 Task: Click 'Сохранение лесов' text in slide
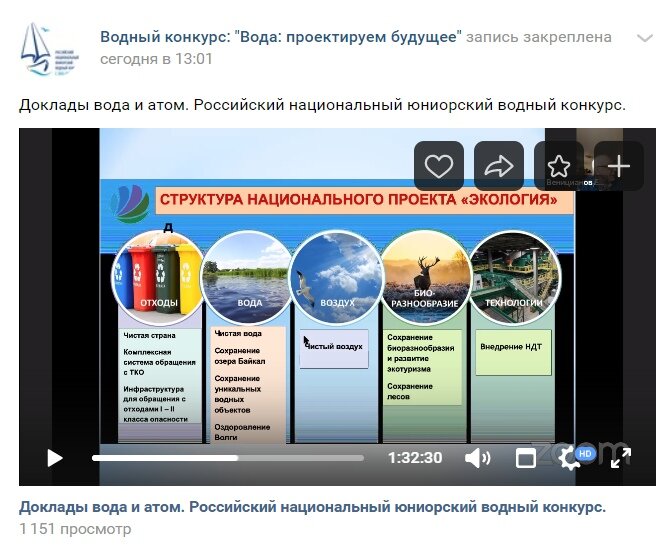[x=410, y=392]
